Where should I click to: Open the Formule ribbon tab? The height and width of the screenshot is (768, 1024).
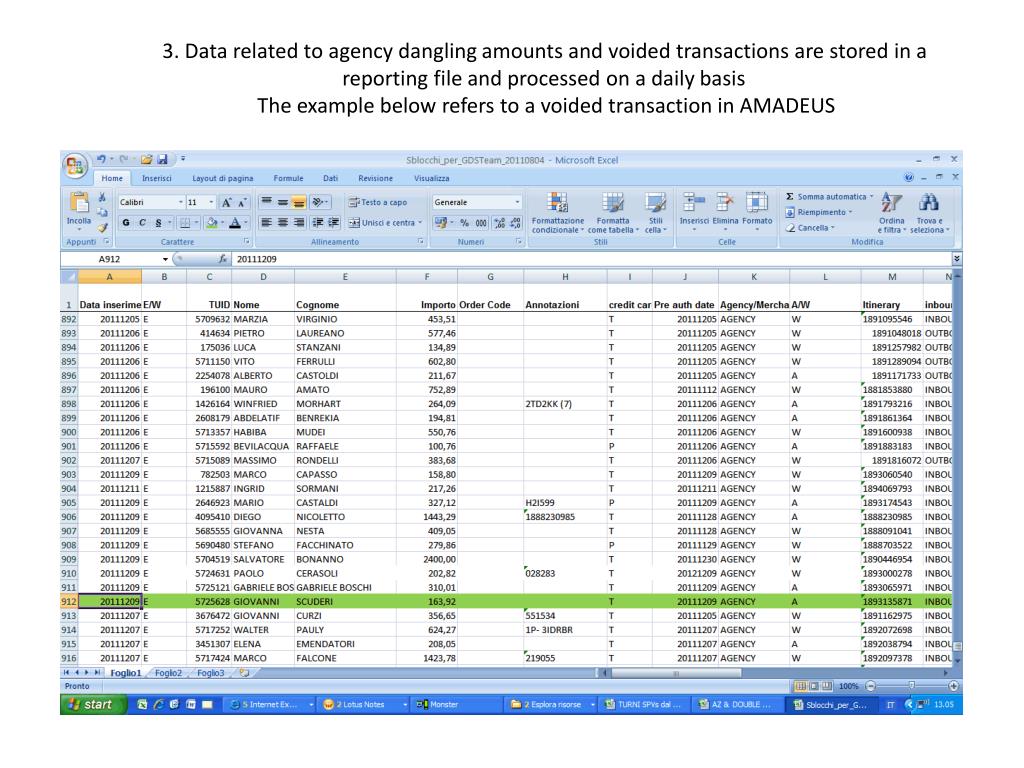click(x=288, y=178)
